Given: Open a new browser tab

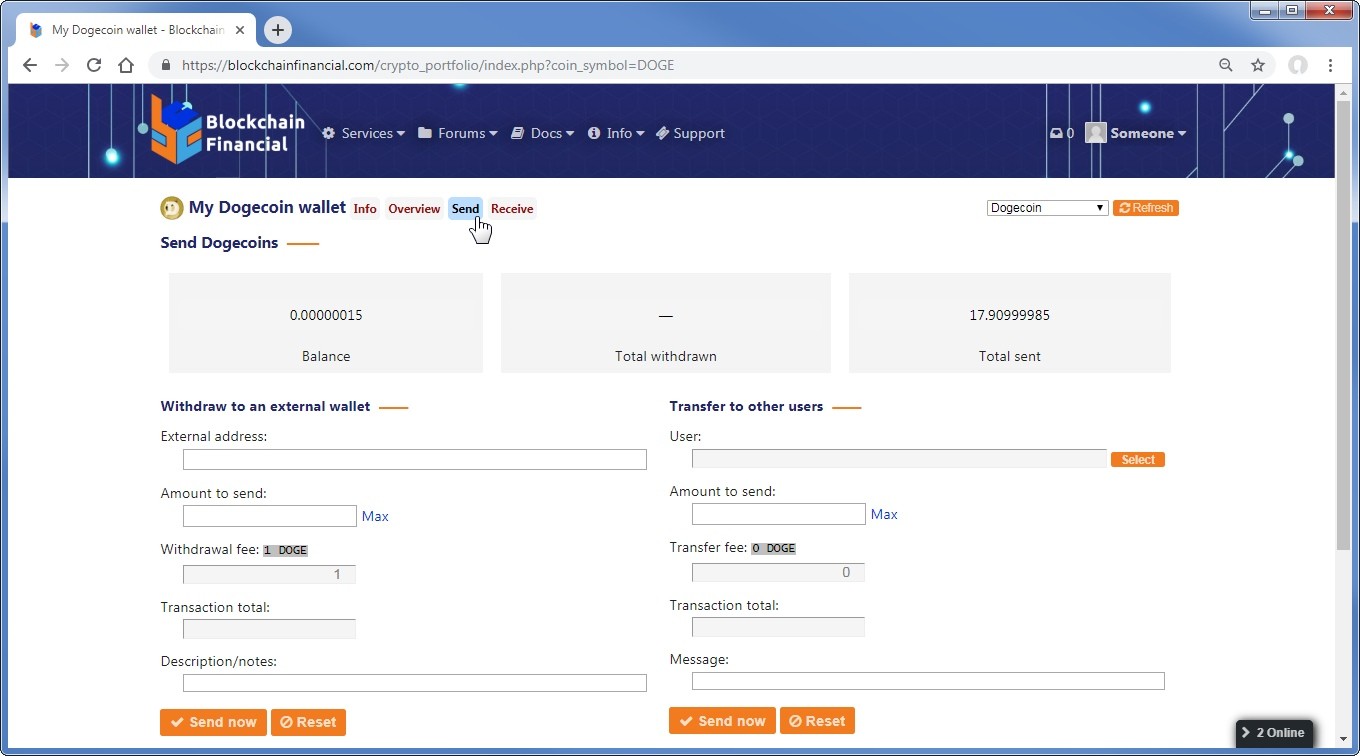Looking at the screenshot, I should [278, 30].
